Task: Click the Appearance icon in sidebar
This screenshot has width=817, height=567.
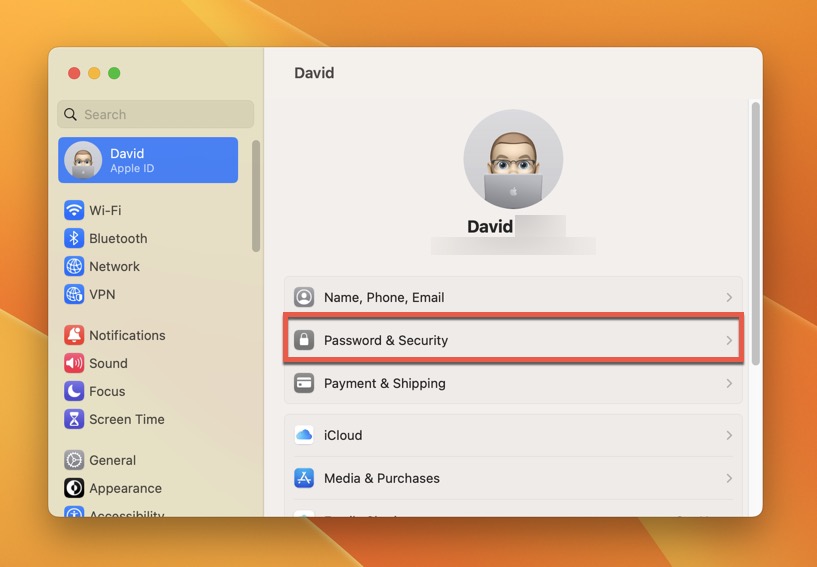Action: [x=74, y=488]
